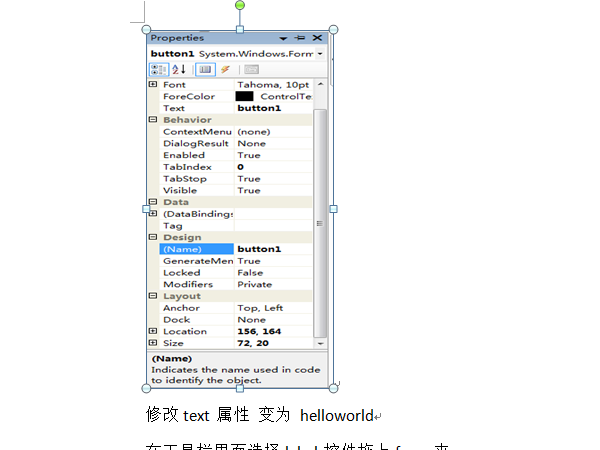600x450 pixels.
Task: Open the Properties window position menu arrow
Action: (283, 38)
